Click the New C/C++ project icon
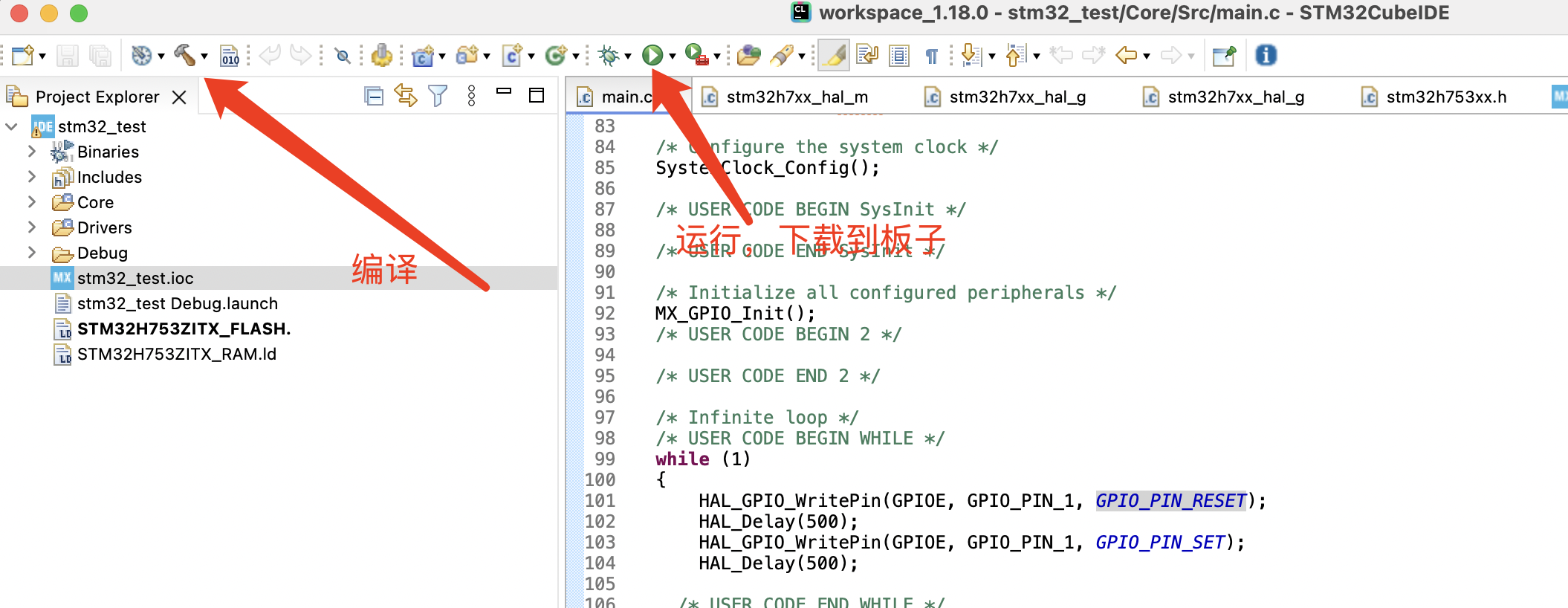 pyautogui.click(x=423, y=56)
